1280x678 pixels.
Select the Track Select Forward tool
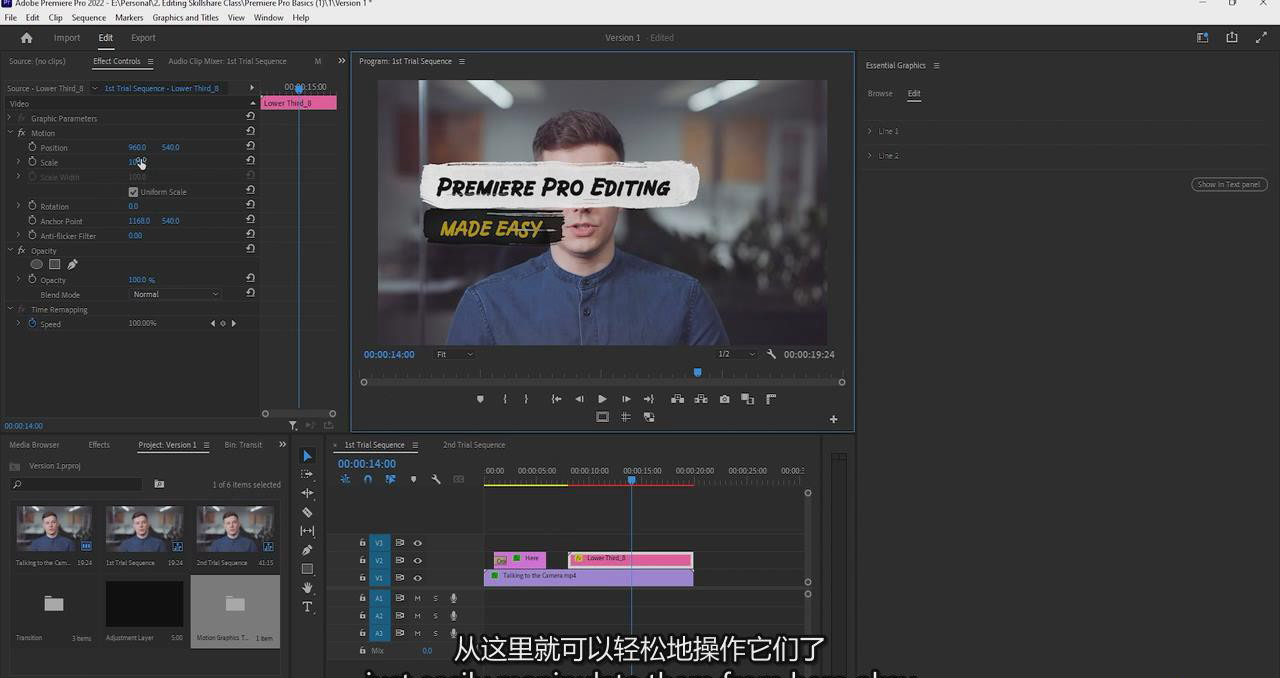click(x=307, y=474)
